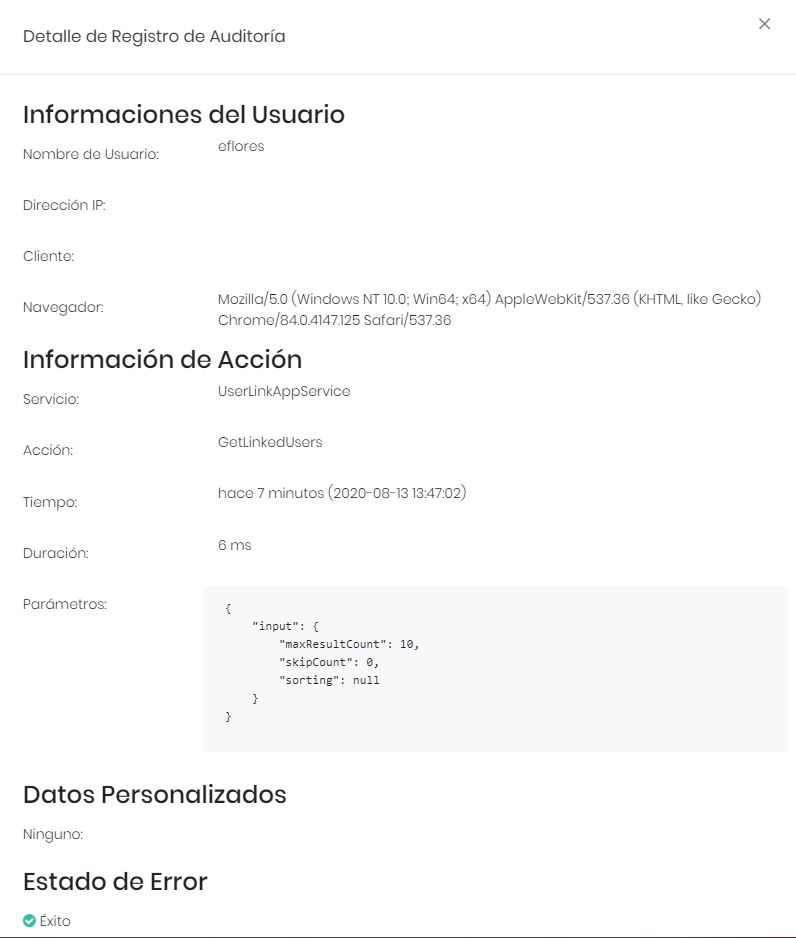Close the audit log detail dialog
The width and height of the screenshot is (796, 938).
[764, 24]
